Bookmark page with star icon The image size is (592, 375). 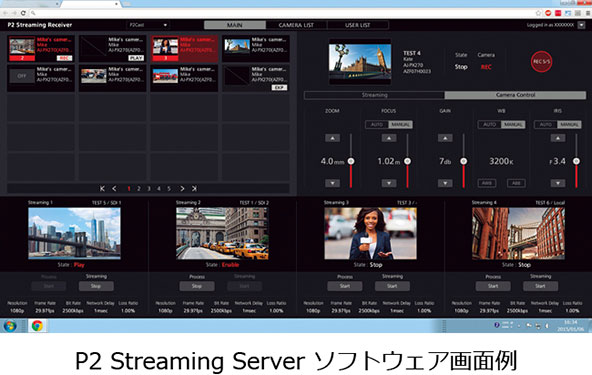click(538, 13)
